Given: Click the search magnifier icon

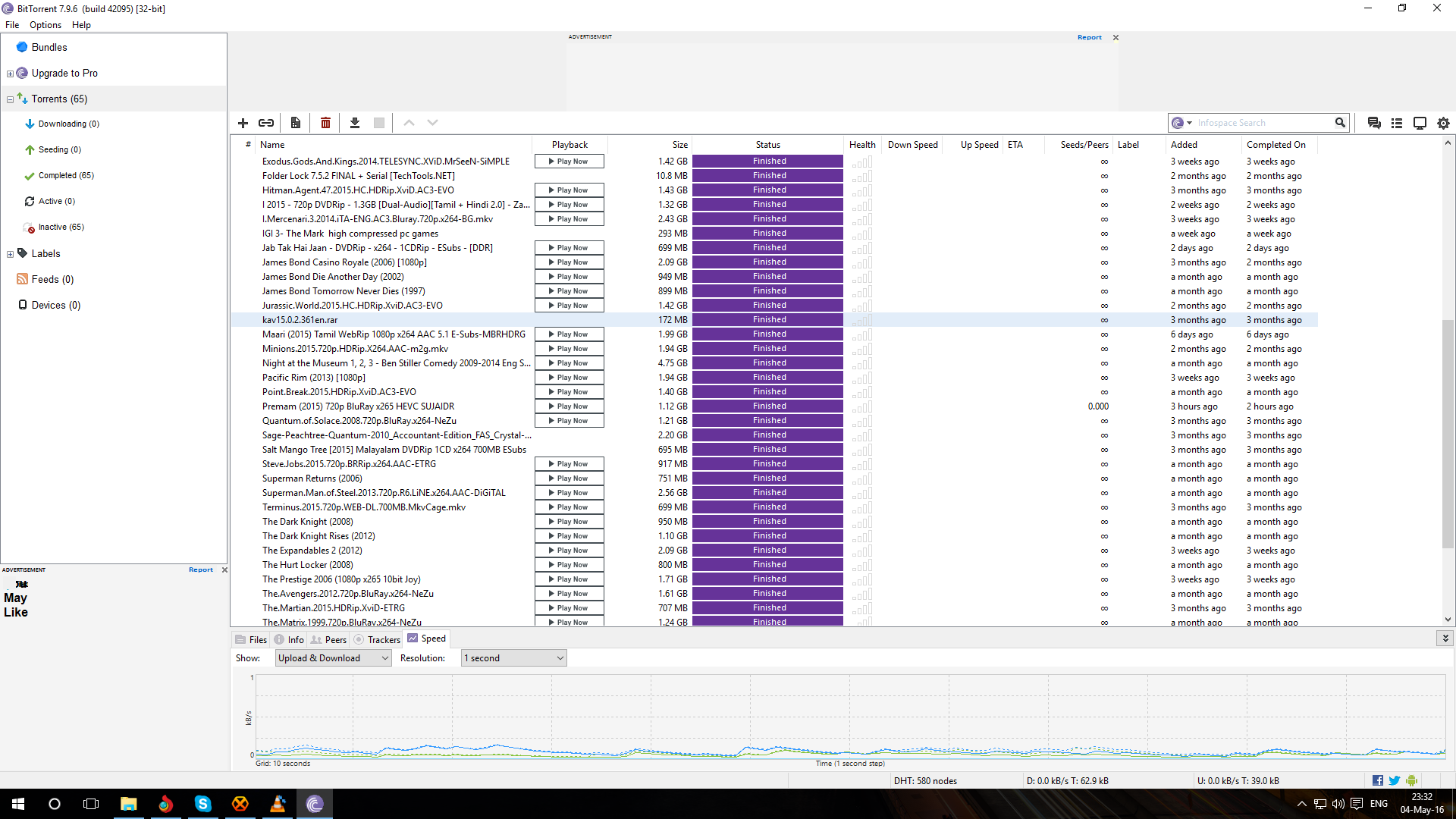Looking at the screenshot, I should coord(1340,123).
